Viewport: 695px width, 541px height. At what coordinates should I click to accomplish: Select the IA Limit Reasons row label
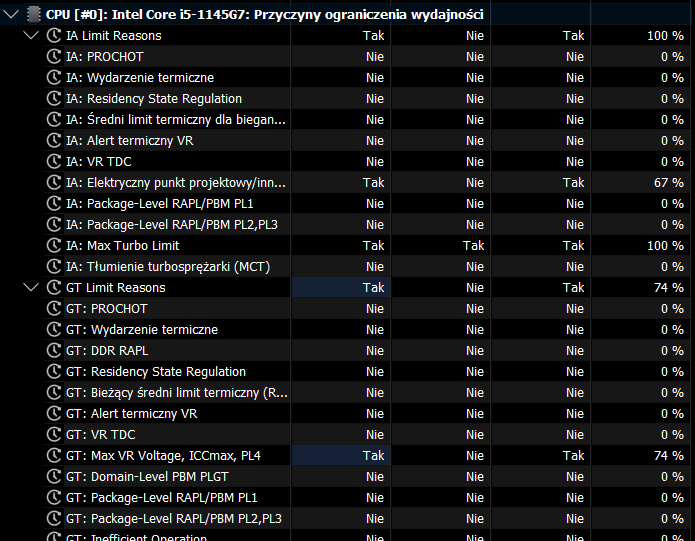point(113,35)
